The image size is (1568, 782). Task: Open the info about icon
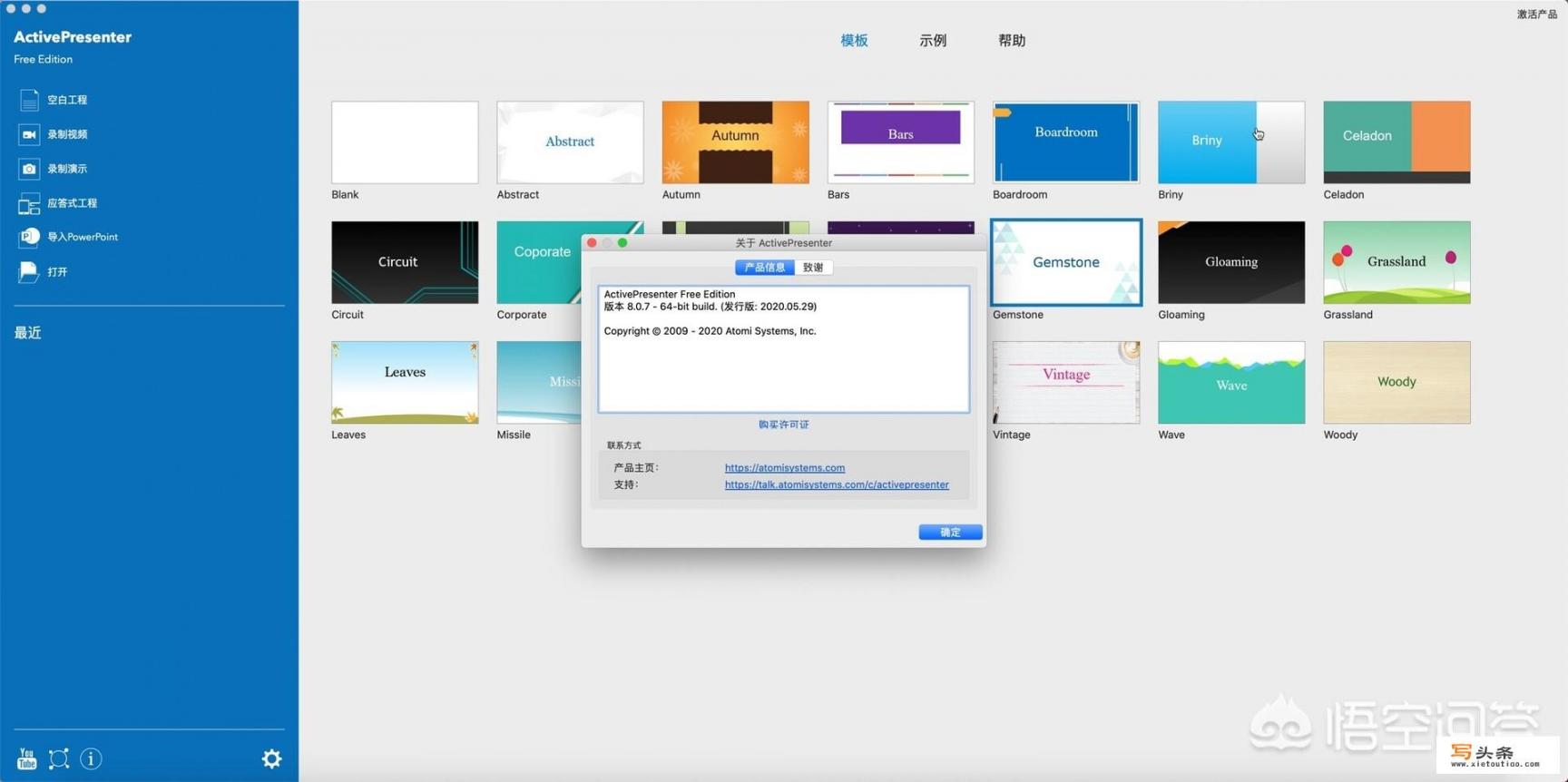pos(91,758)
